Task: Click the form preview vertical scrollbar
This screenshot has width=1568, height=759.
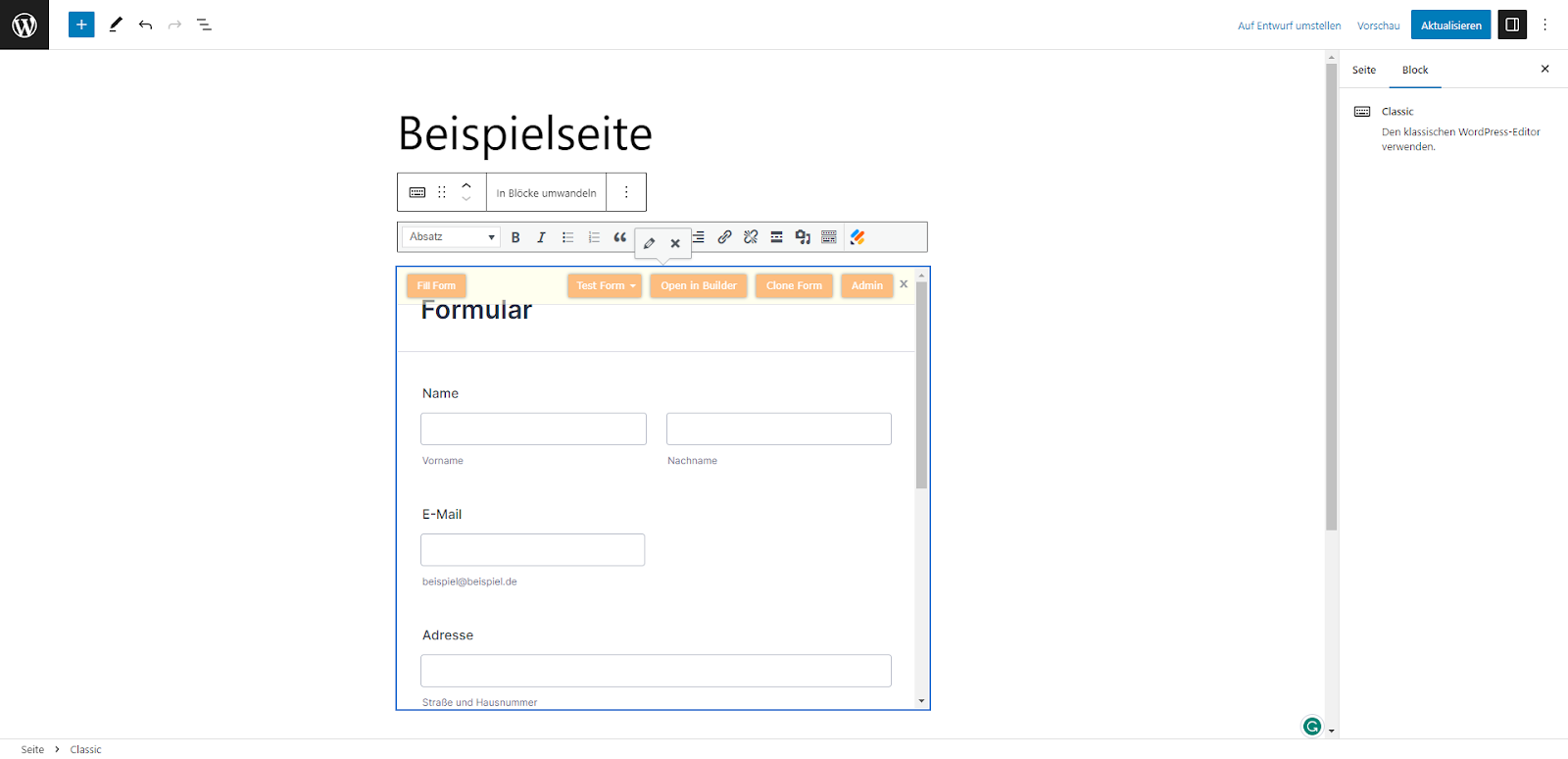Action: (921, 392)
